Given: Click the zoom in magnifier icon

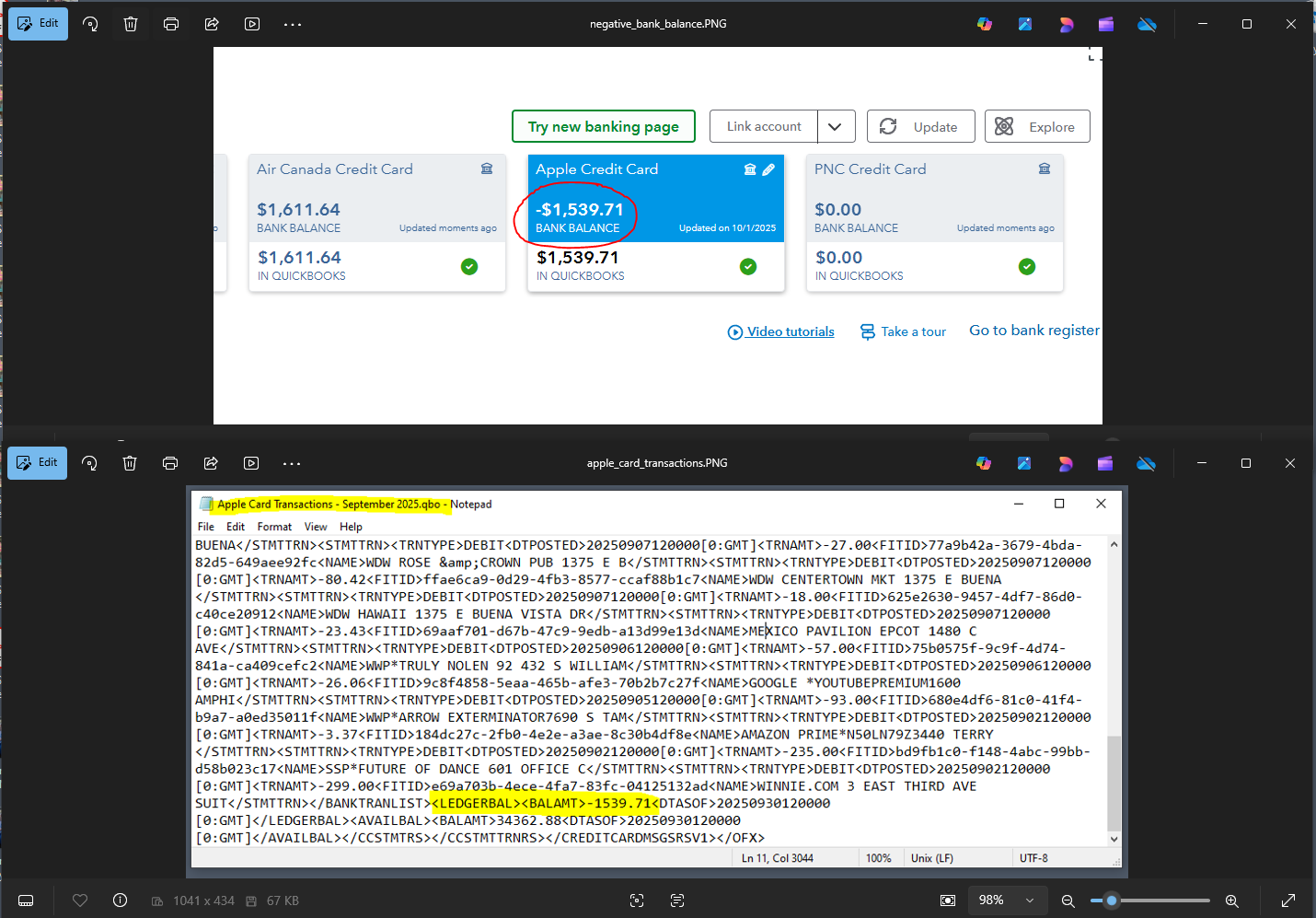Looking at the screenshot, I should pos(1231,901).
